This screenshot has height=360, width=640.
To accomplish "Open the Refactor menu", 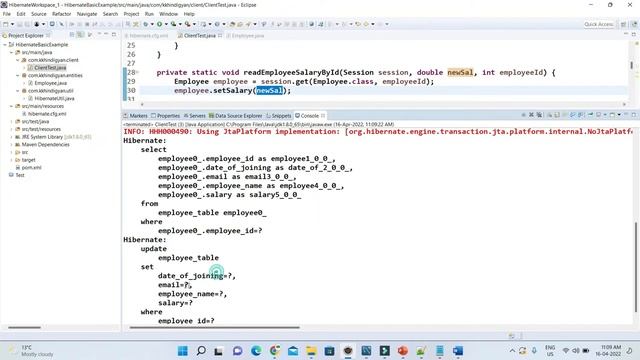I will 62,14.
